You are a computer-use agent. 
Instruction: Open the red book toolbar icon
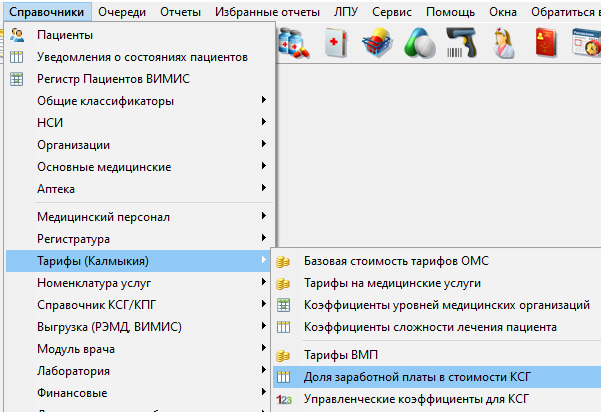tap(546, 43)
